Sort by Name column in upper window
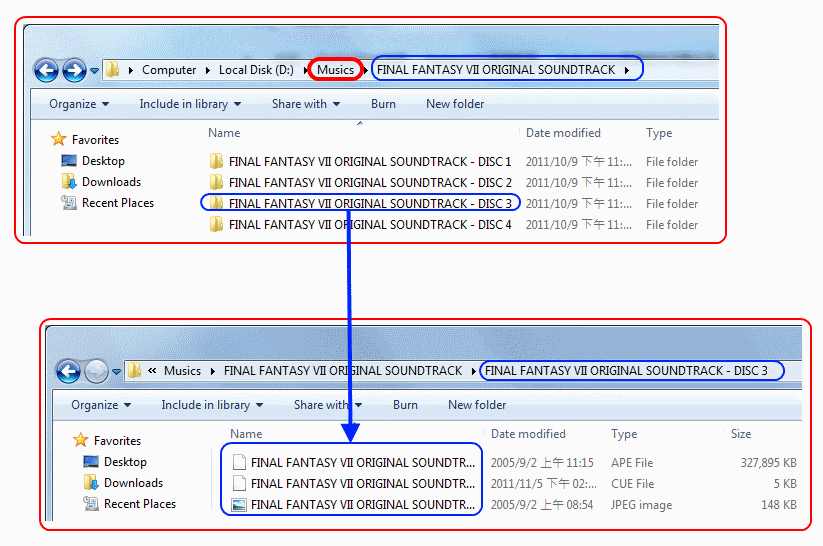The width and height of the screenshot is (823, 546). (224, 133)
